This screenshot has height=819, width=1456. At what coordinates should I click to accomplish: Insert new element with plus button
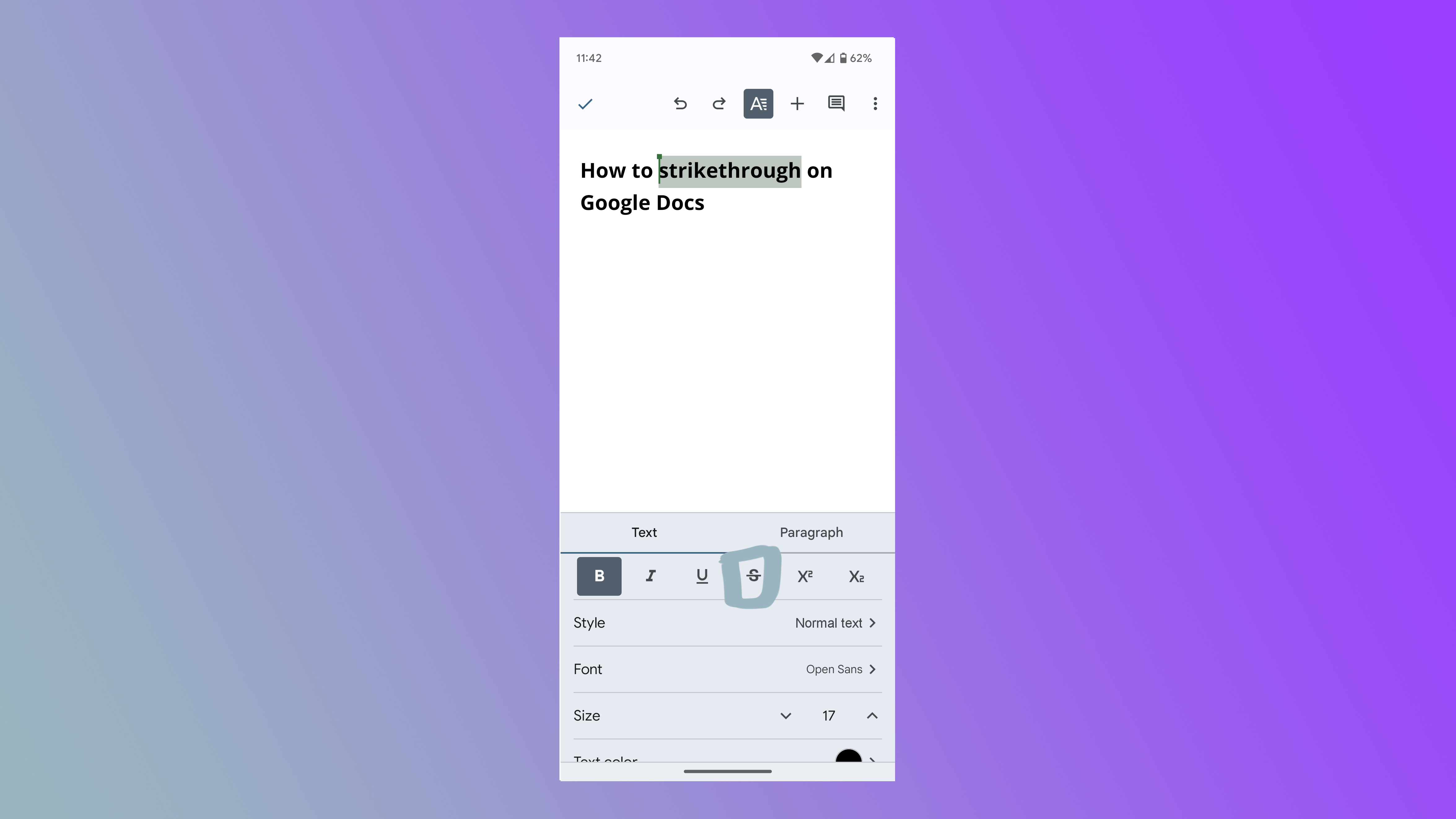[x=797, y=103]
